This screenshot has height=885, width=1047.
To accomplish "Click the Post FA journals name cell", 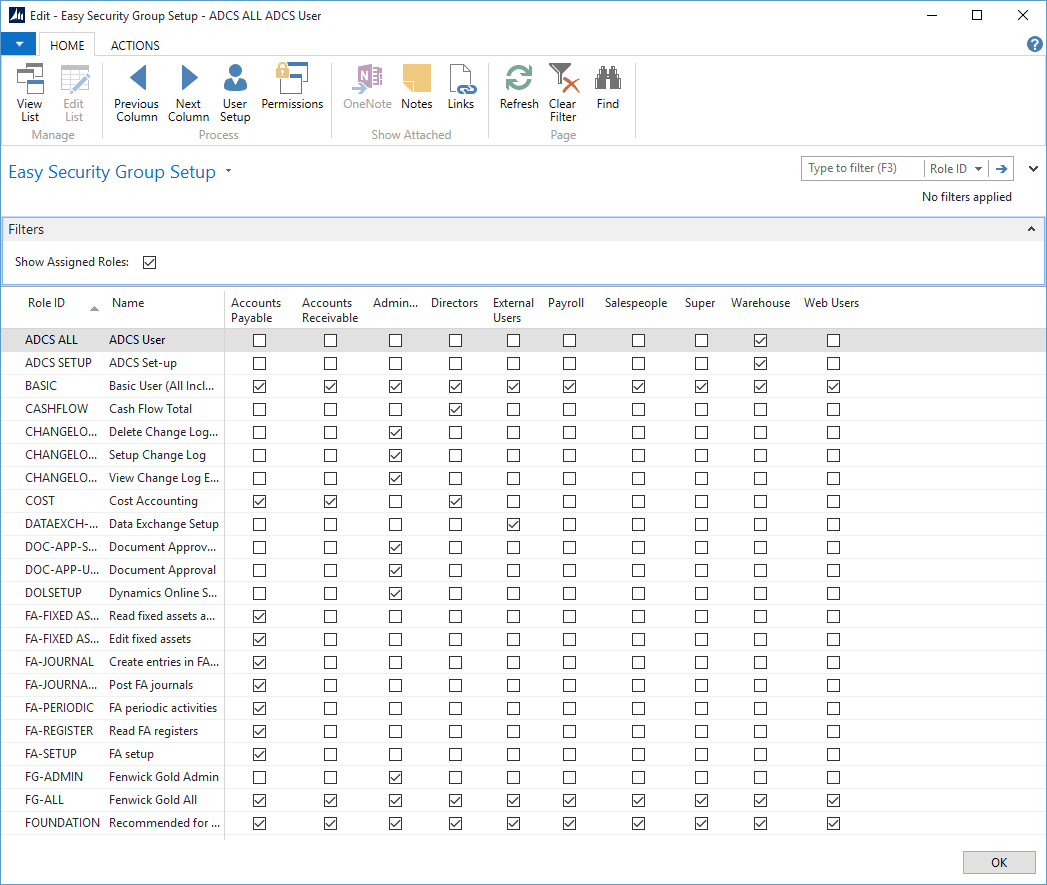I will (151, 685).
